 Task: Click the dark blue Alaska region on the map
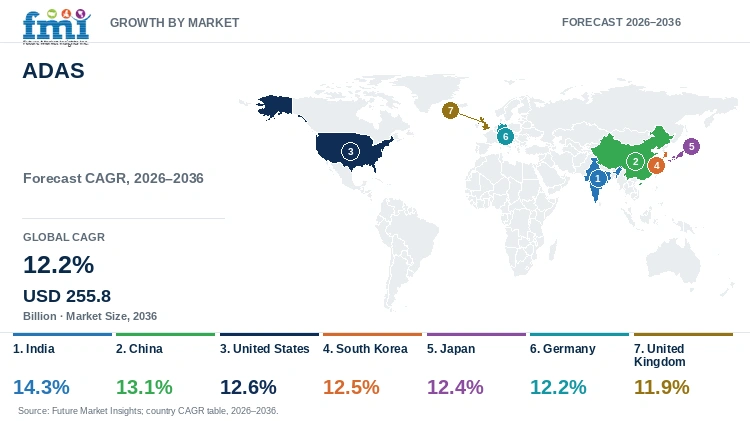click(275, 107)
